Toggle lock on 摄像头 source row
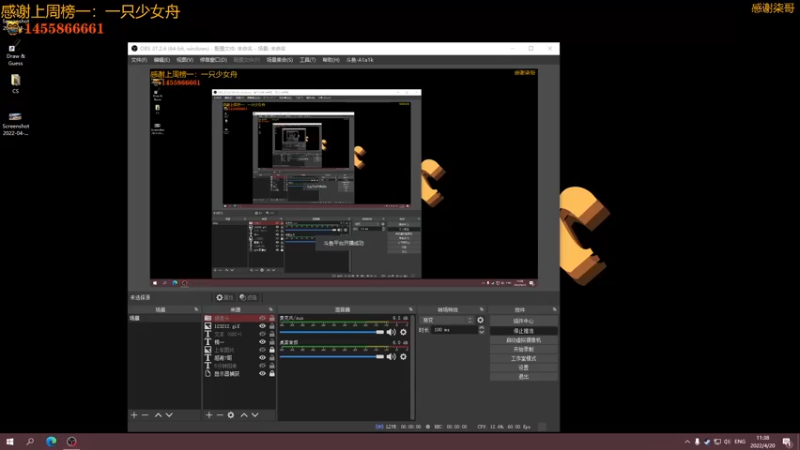 coord(272,318)
